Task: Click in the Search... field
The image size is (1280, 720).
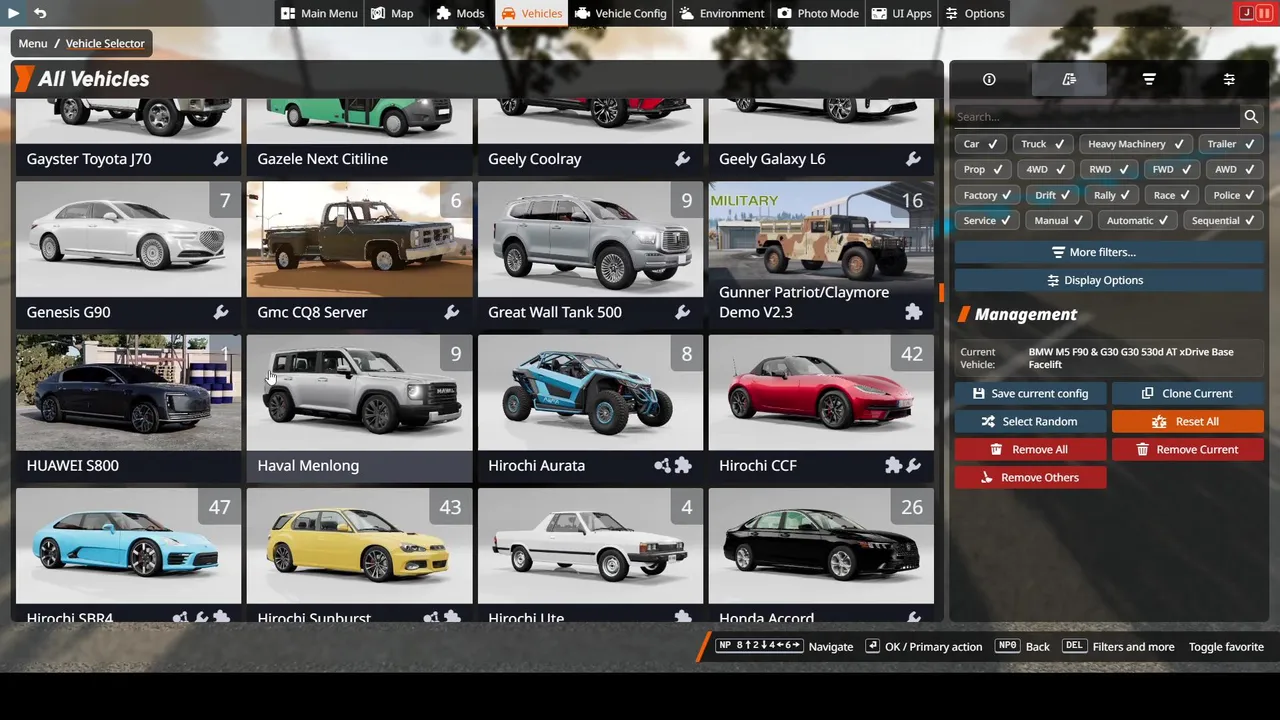Action: 1097,117
